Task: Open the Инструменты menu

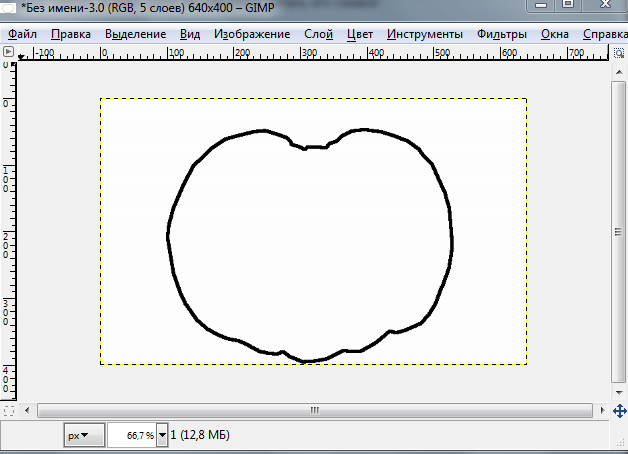Action: (425, 34)
